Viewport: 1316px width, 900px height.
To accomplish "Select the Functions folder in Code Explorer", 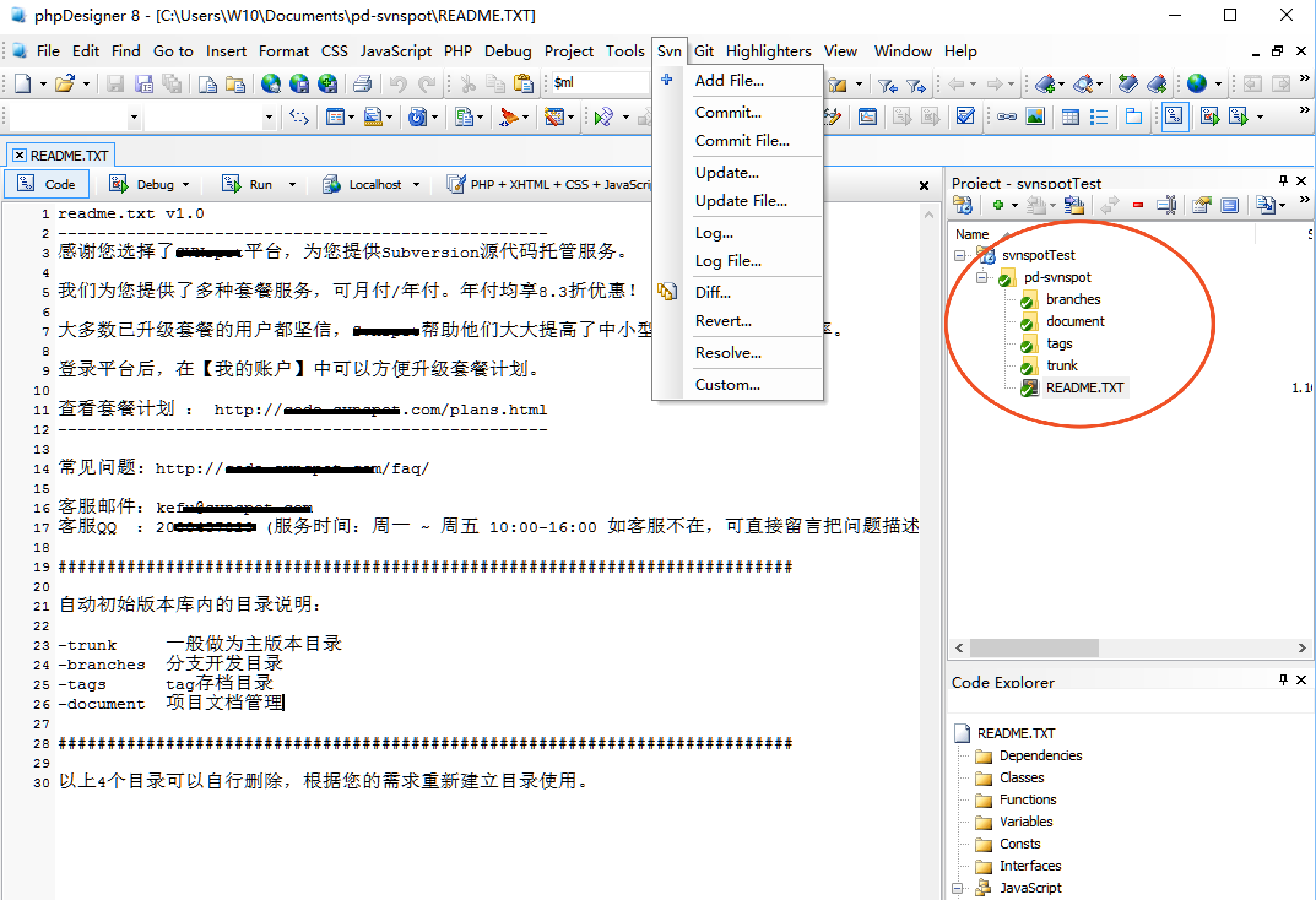I will (1028, 799).
